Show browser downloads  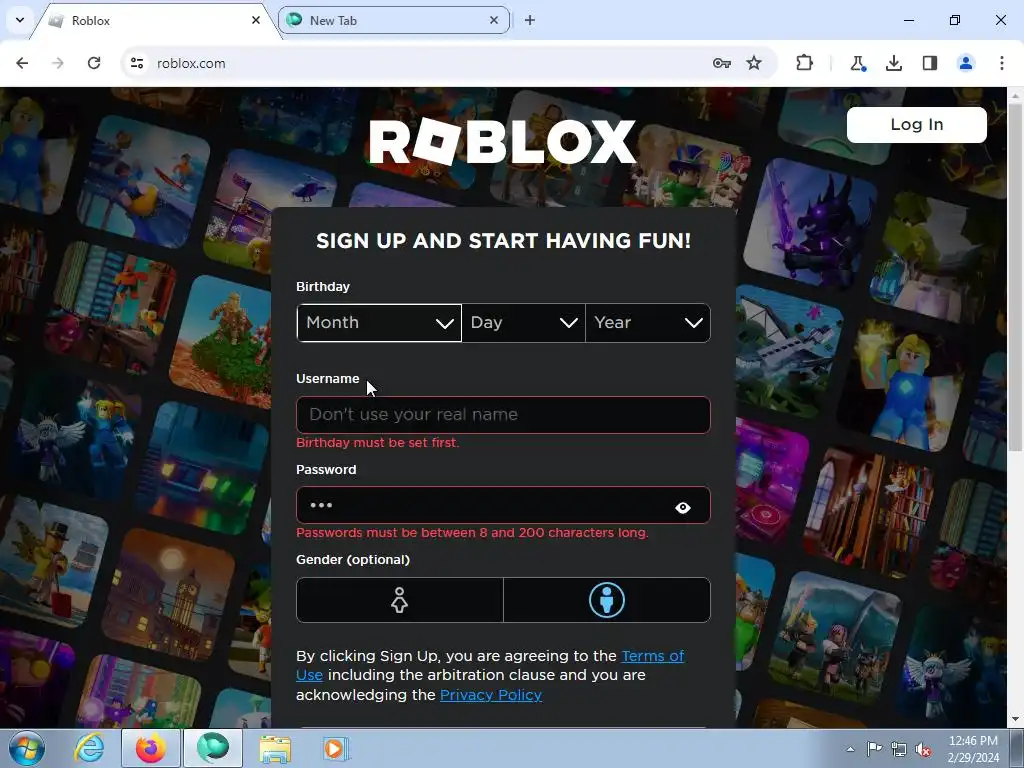pyautogui.click(x=894, y=63)
